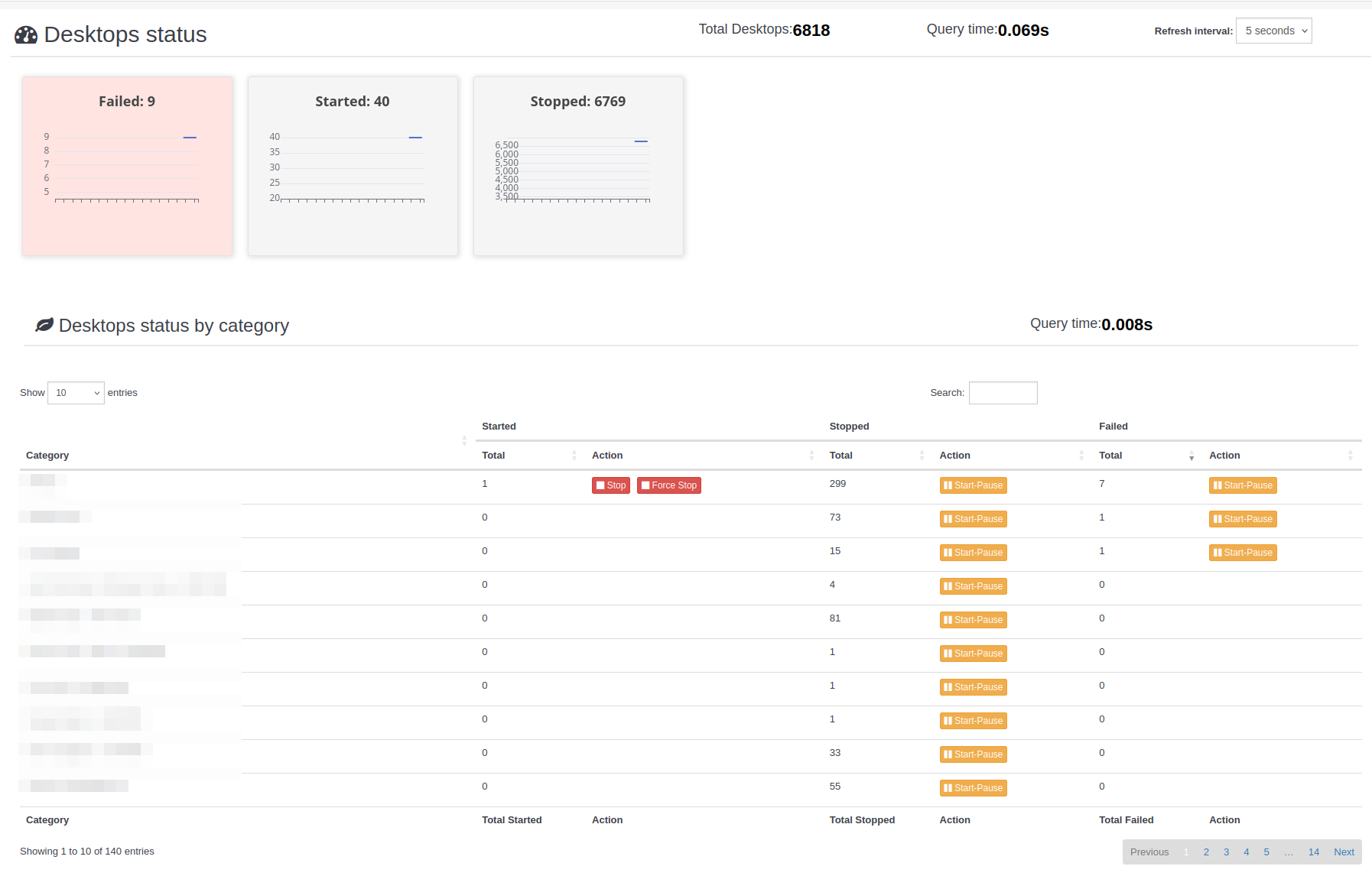Click Next in the pagination bar
This screenshot has height=876, width=1372.
point(1344,852)
